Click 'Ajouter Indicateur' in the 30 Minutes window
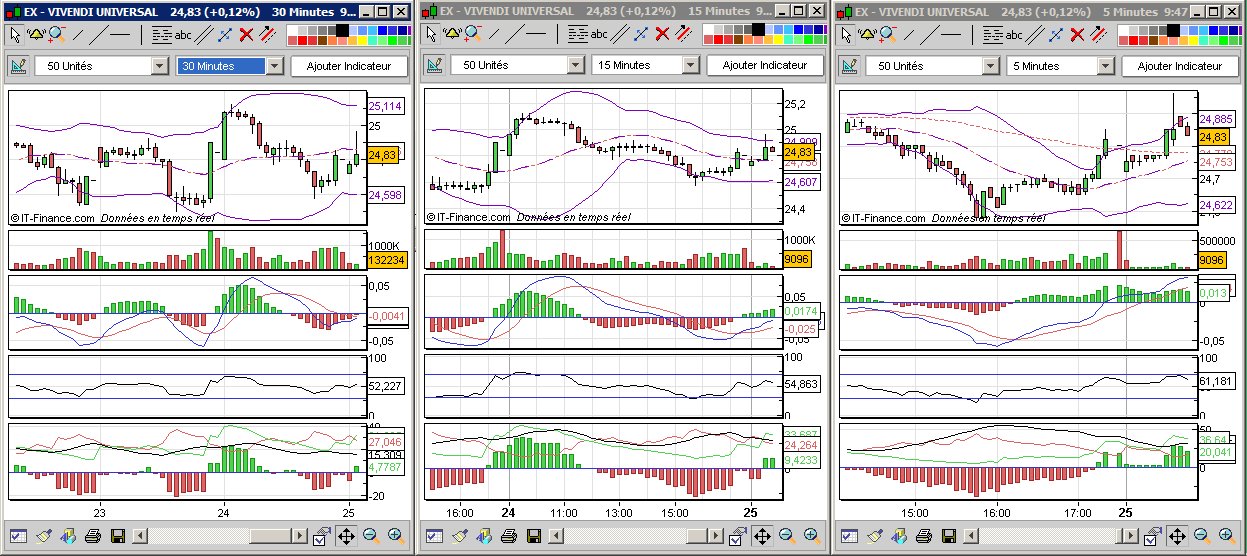The image size is (1247, 556). [x=349, y=66]
